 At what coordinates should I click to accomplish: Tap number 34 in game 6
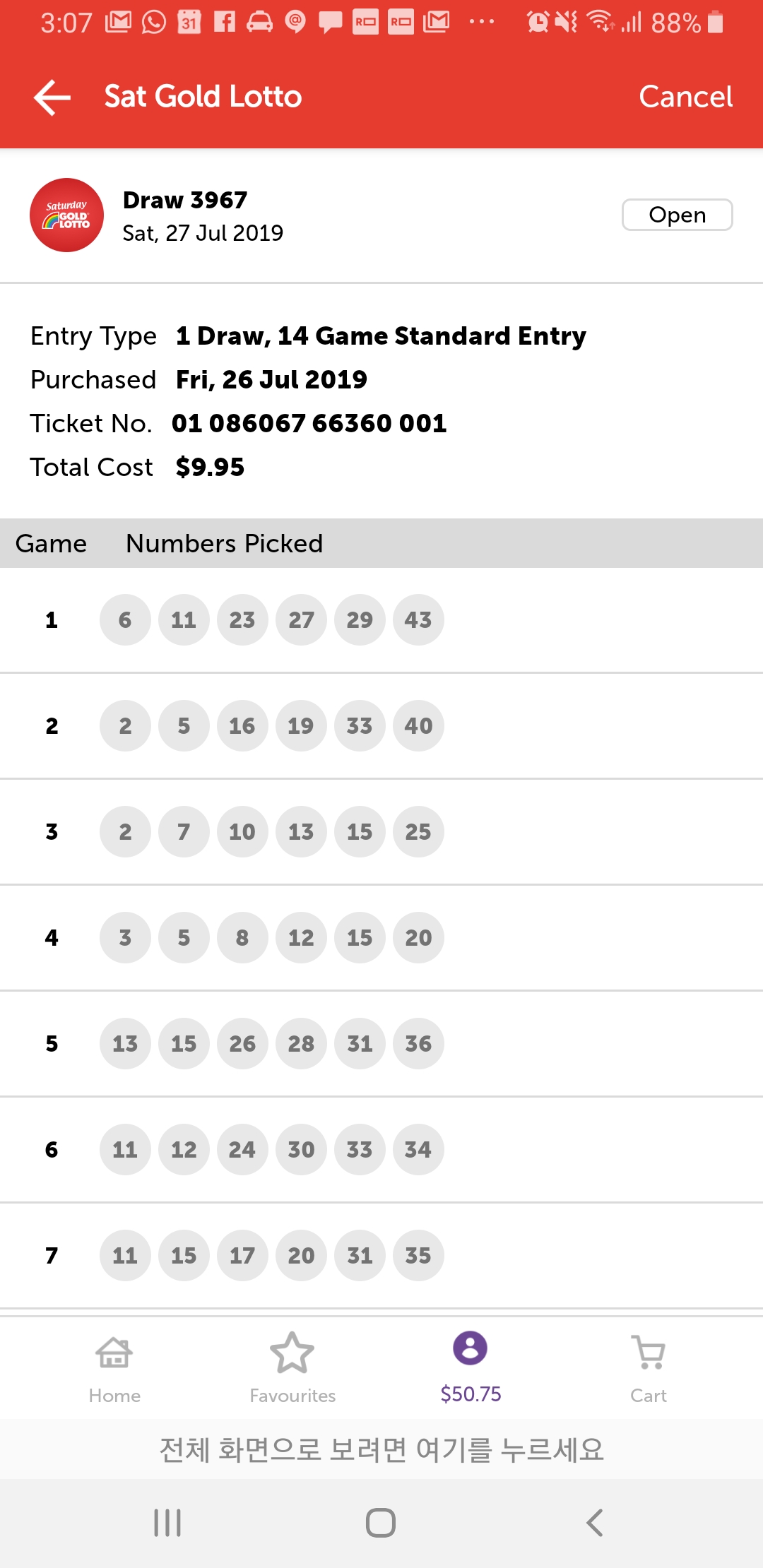(418, 1150)
